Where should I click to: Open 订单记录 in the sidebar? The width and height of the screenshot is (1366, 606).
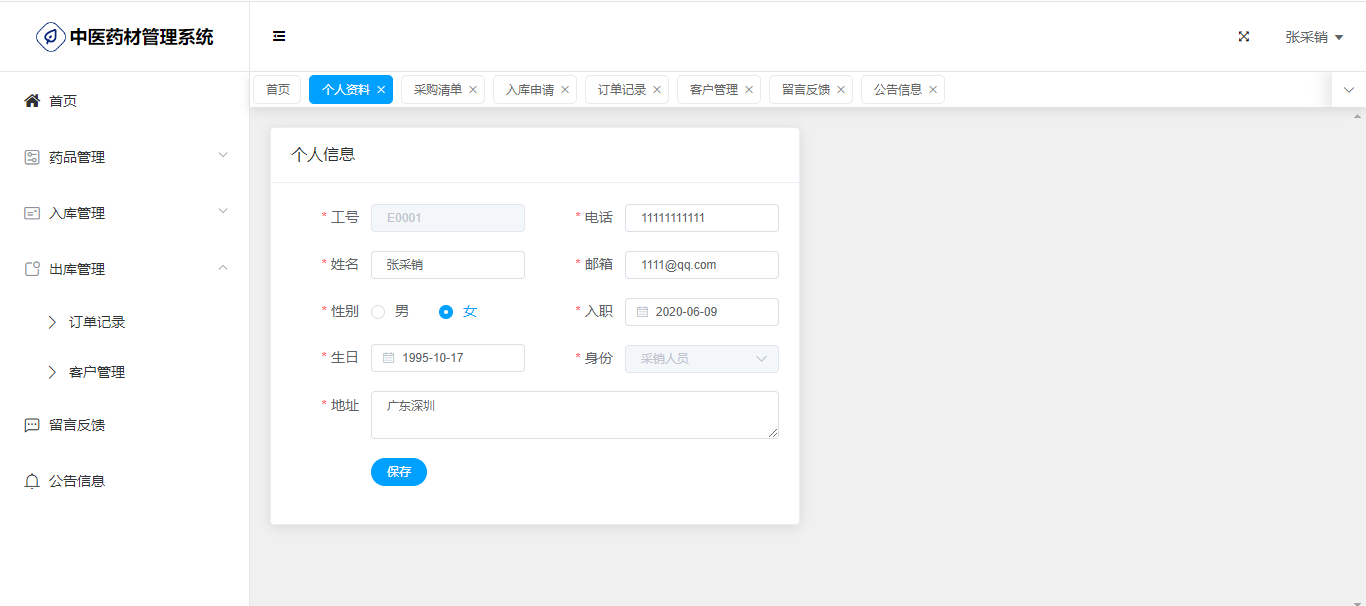pos(97,322)
